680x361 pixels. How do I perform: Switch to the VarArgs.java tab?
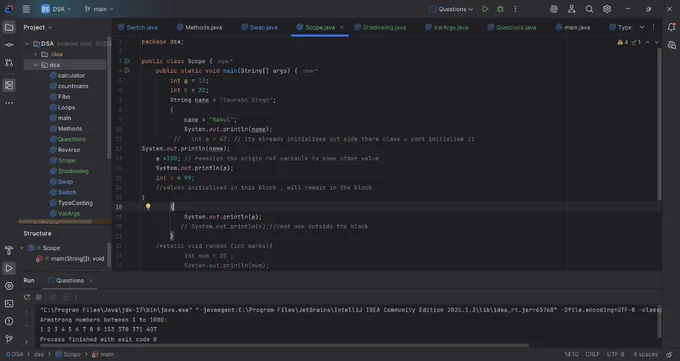[x=446, y=27]
